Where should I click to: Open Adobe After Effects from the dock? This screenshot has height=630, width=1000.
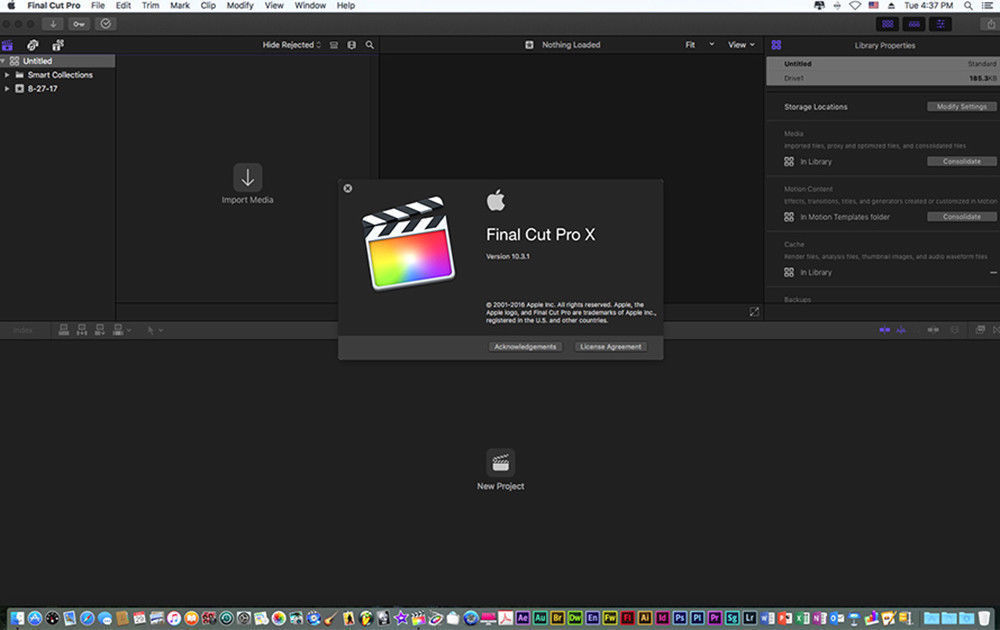click(x=523, y=618)
